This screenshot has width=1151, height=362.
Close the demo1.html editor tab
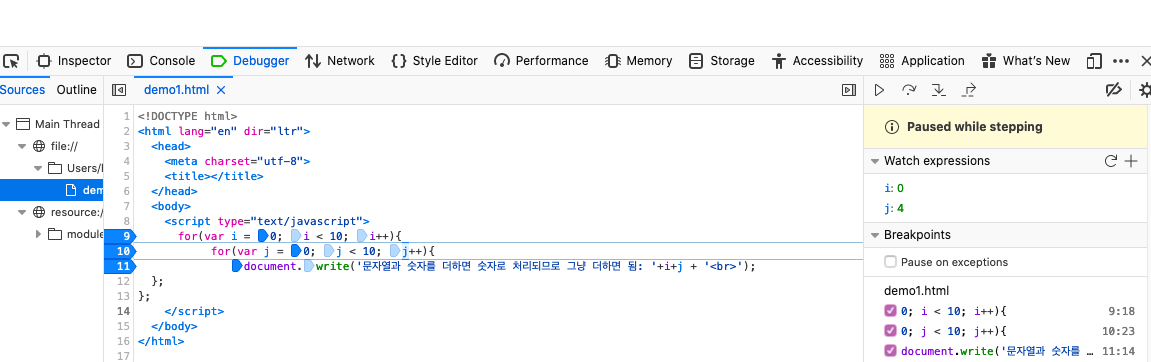[220, 90]
